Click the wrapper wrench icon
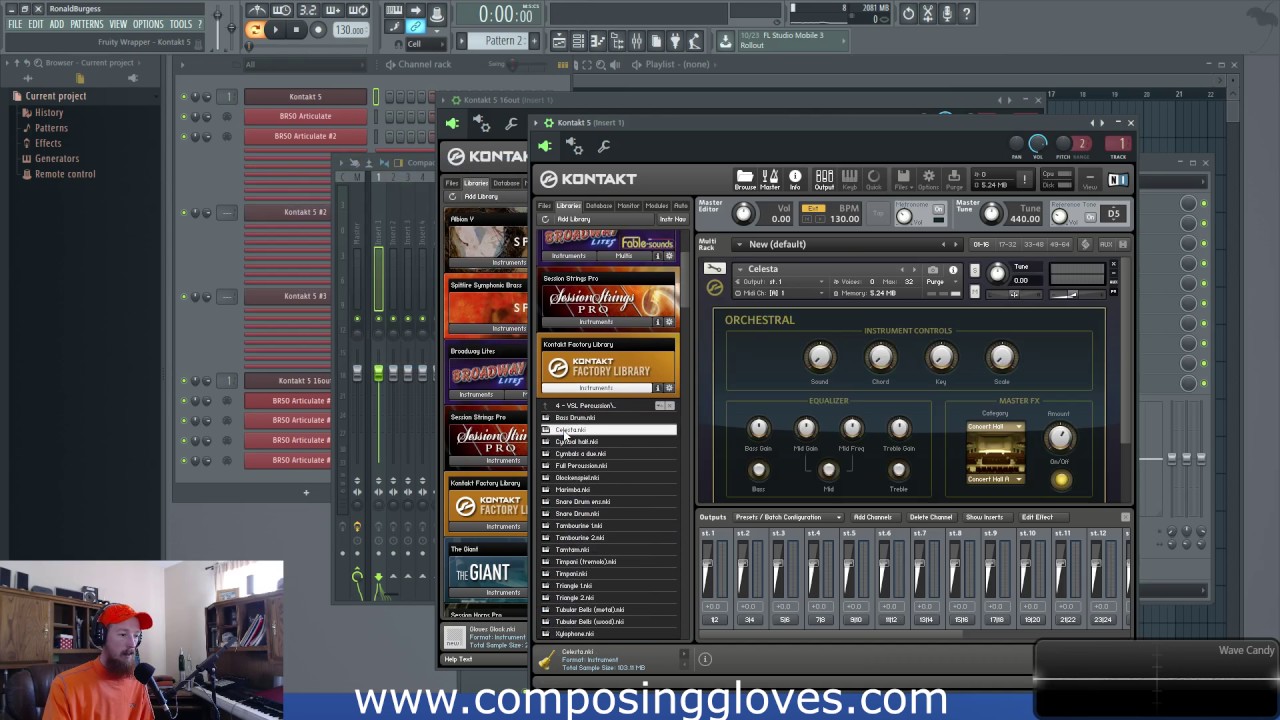 tap(604, 147)
